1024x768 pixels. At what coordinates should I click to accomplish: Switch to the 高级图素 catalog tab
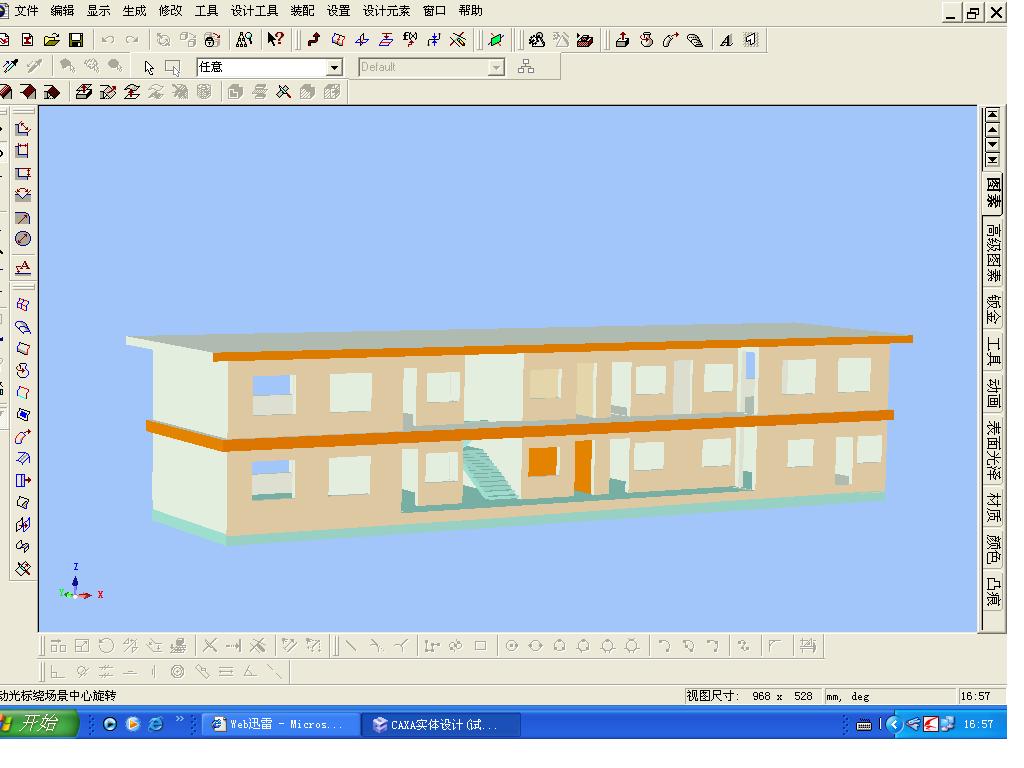[993, 253]
